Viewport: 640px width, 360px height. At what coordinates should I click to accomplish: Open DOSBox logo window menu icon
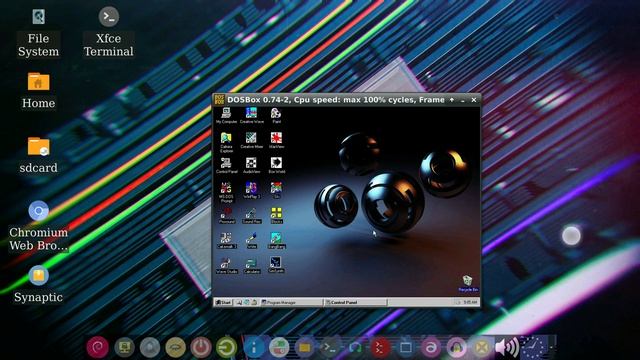pyautogui.click(x=220, y=100)
